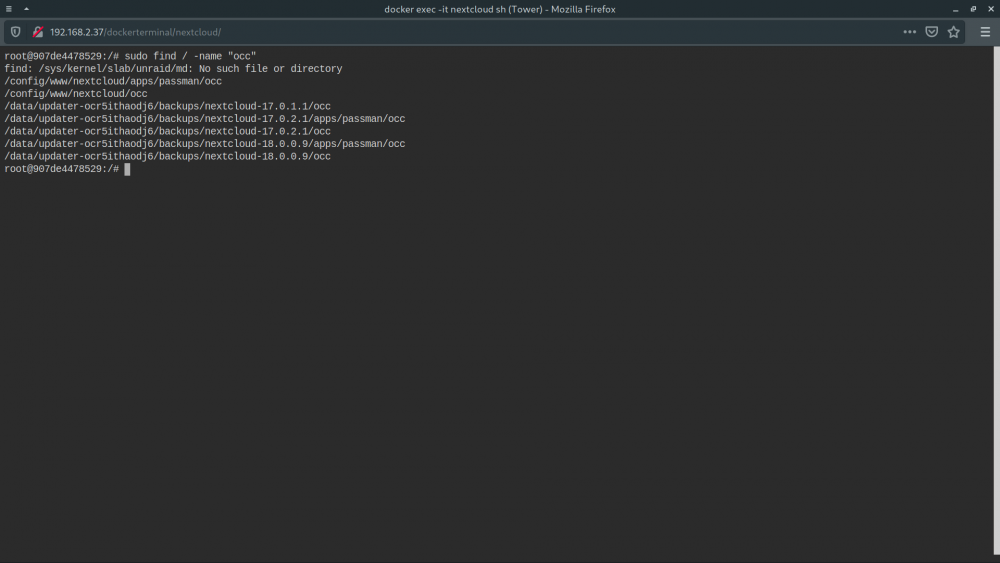Screen dimensions: 1000x563
Task: Click the nextcloud-18.0.0.9/apps/passman/occ path
Action: click(x=205, y=144)
